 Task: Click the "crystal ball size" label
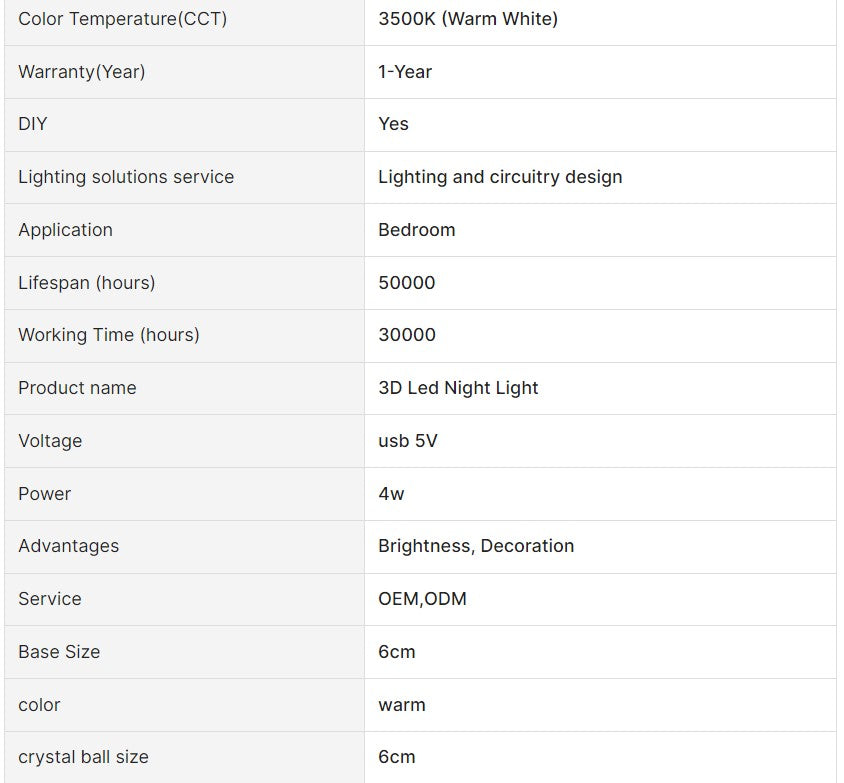click(x=83, y=757)
